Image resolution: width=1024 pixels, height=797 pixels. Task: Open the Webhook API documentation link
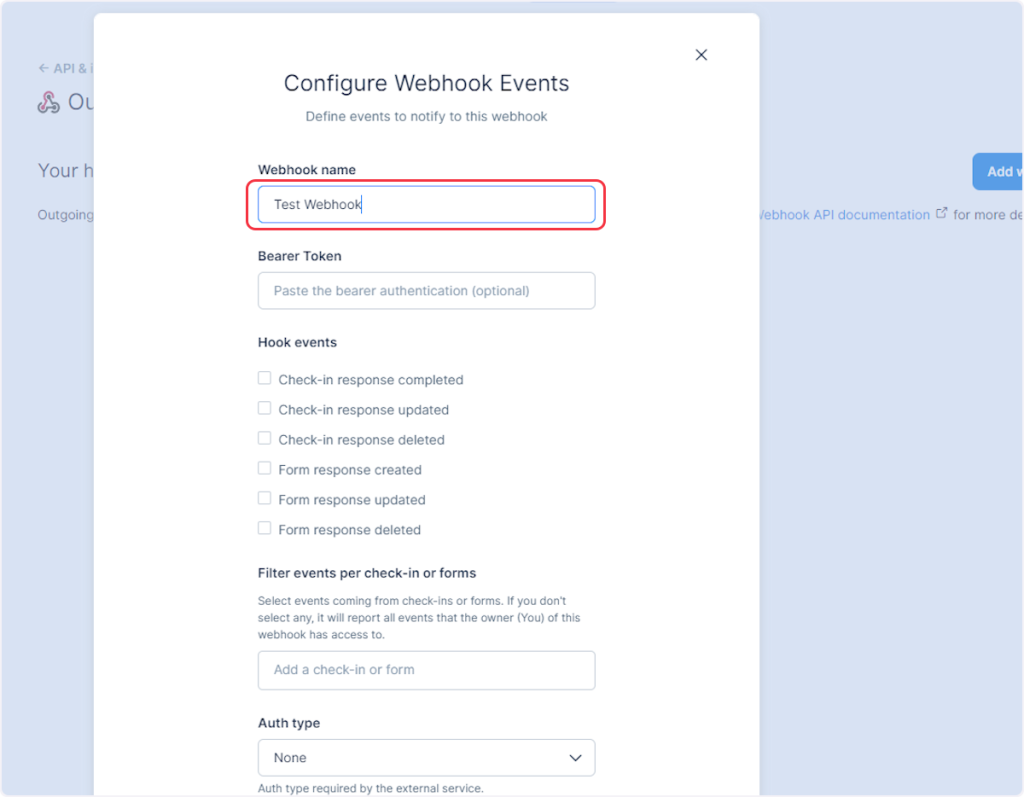pos(842,214)
